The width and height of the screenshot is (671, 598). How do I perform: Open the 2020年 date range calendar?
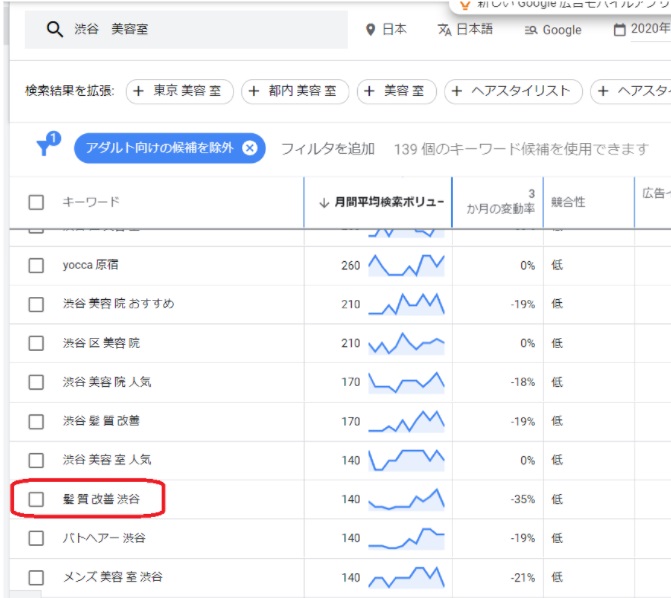point(619,30)
